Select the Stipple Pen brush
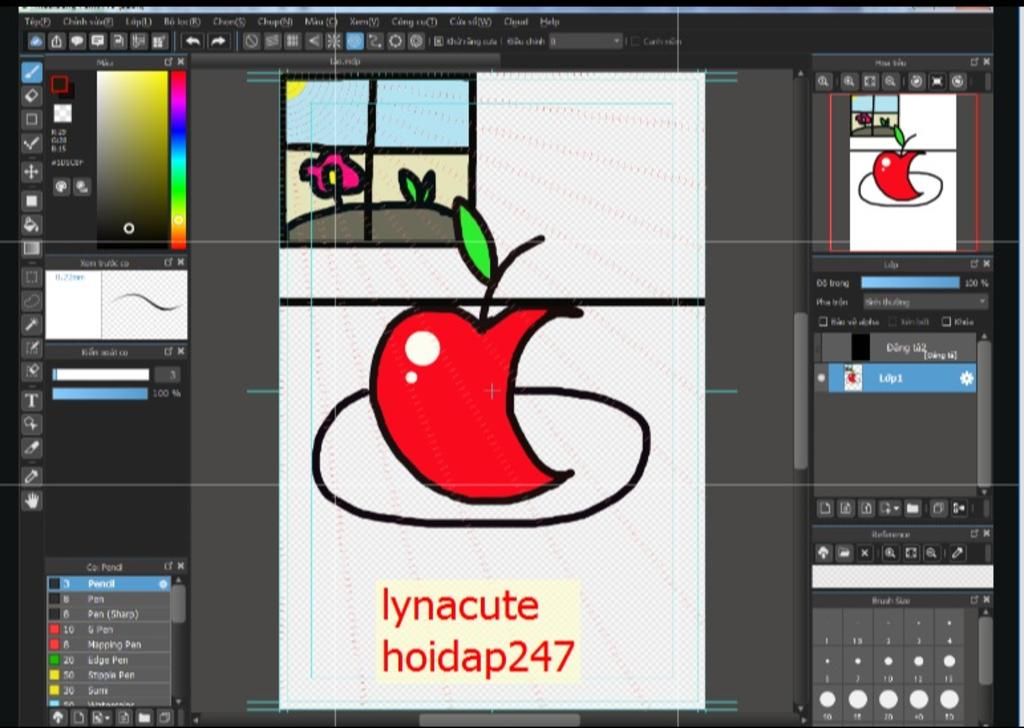The image size is (1024, 728). (108, 675)
